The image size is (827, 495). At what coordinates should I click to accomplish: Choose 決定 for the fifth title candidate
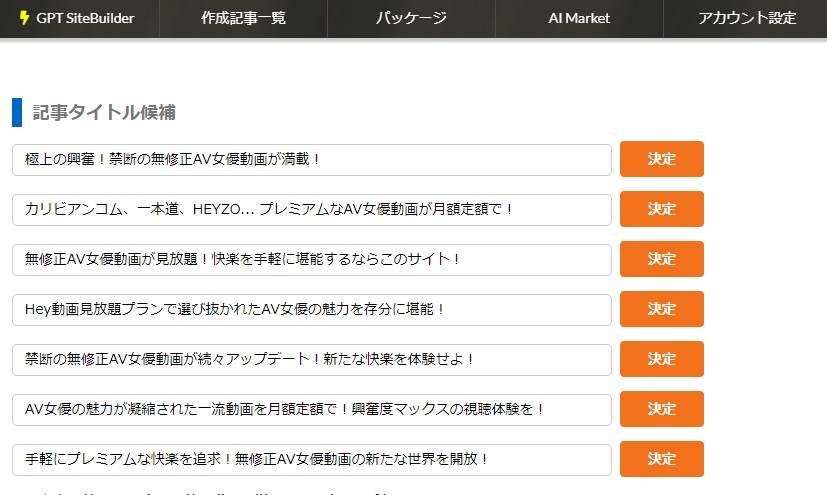click(661, 359)
